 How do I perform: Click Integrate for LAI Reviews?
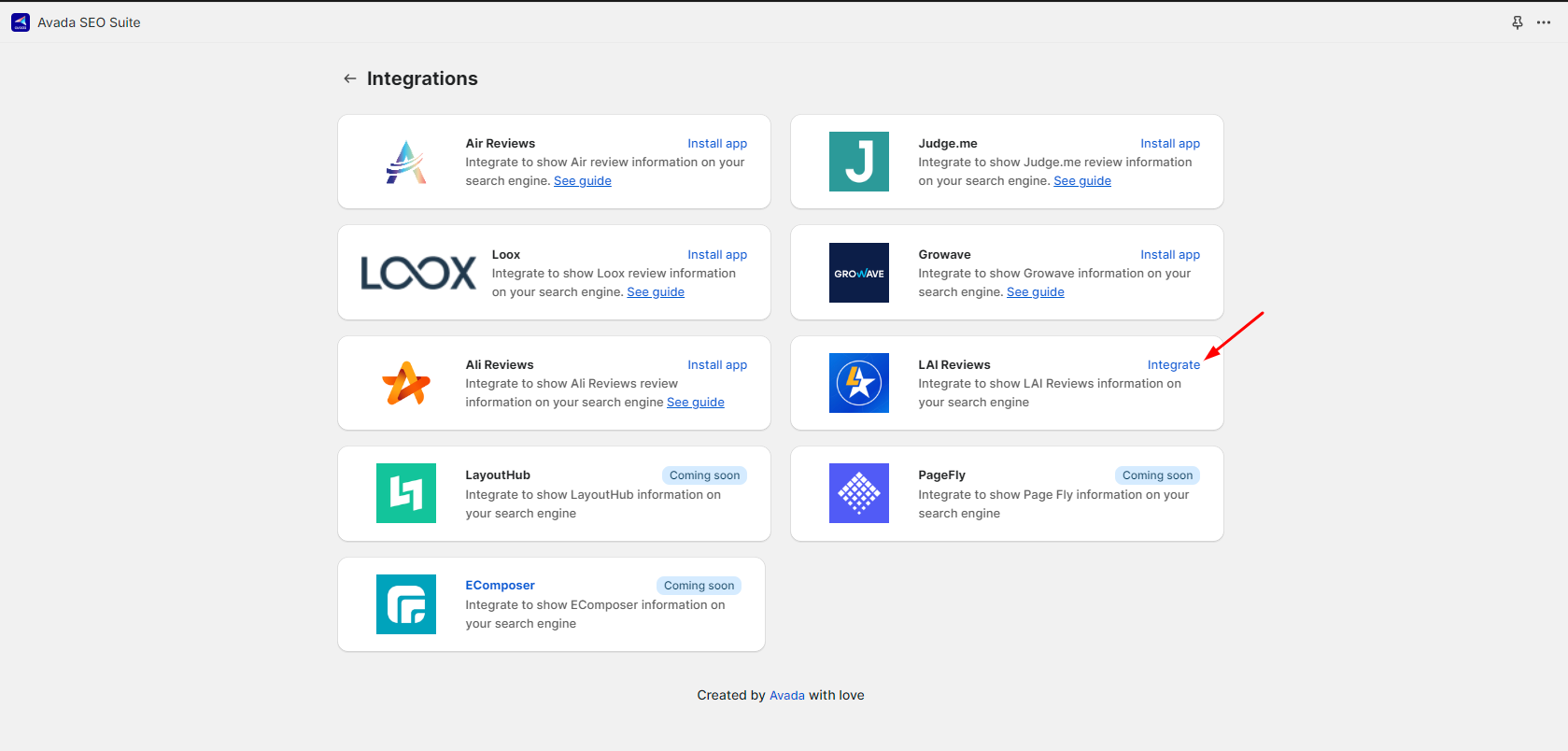point(1174,364)
